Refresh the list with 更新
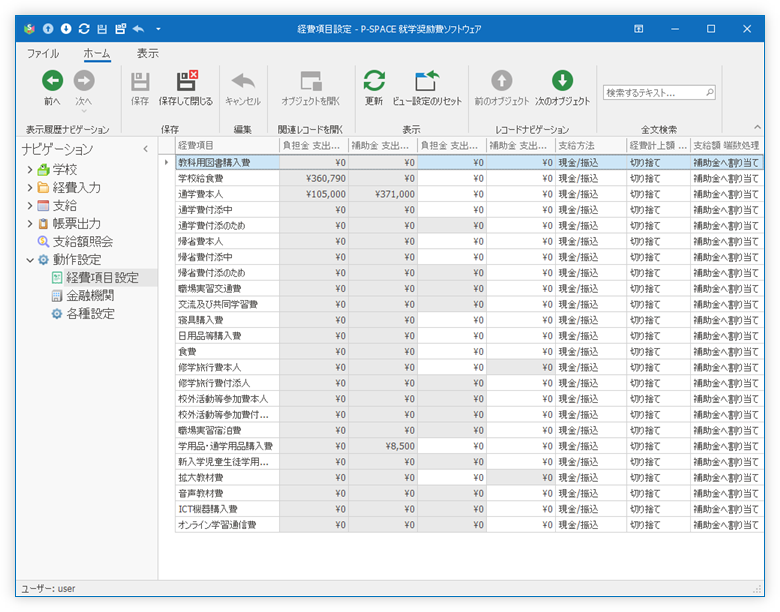This screenshot has height=612, width=780. pos(374,89)
